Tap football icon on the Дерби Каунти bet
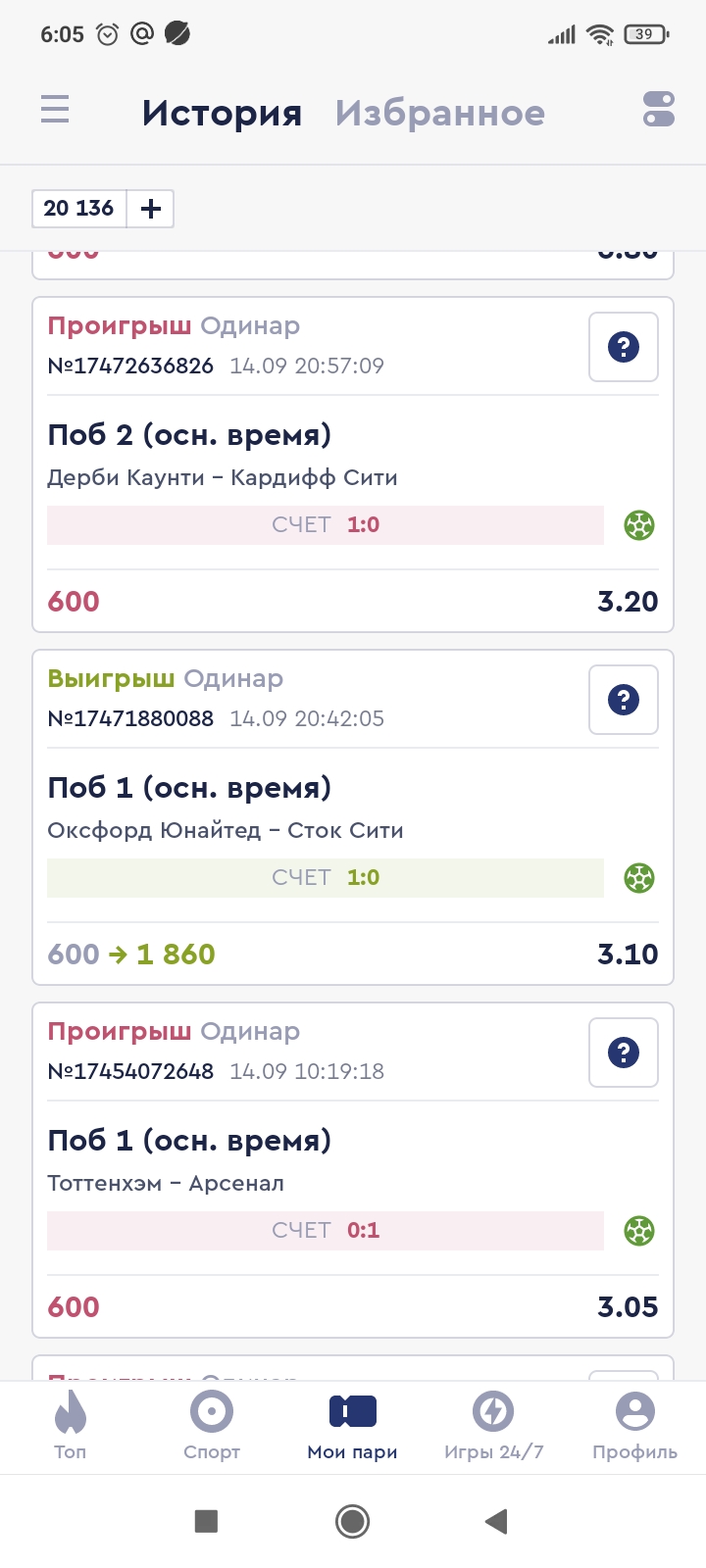This screenshot has height=1568, width=706. 639,525
